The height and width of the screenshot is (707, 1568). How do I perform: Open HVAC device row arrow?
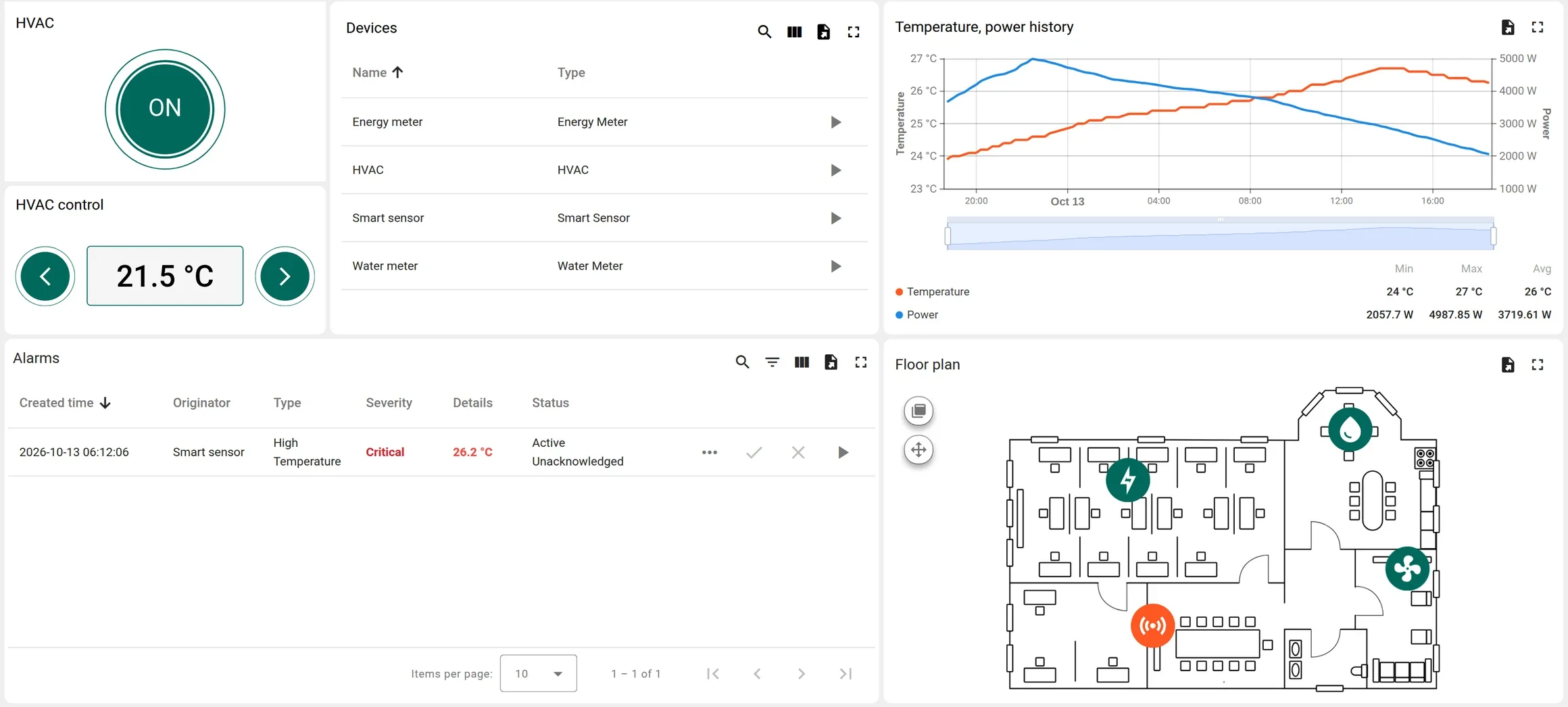(x=836, y=170)
